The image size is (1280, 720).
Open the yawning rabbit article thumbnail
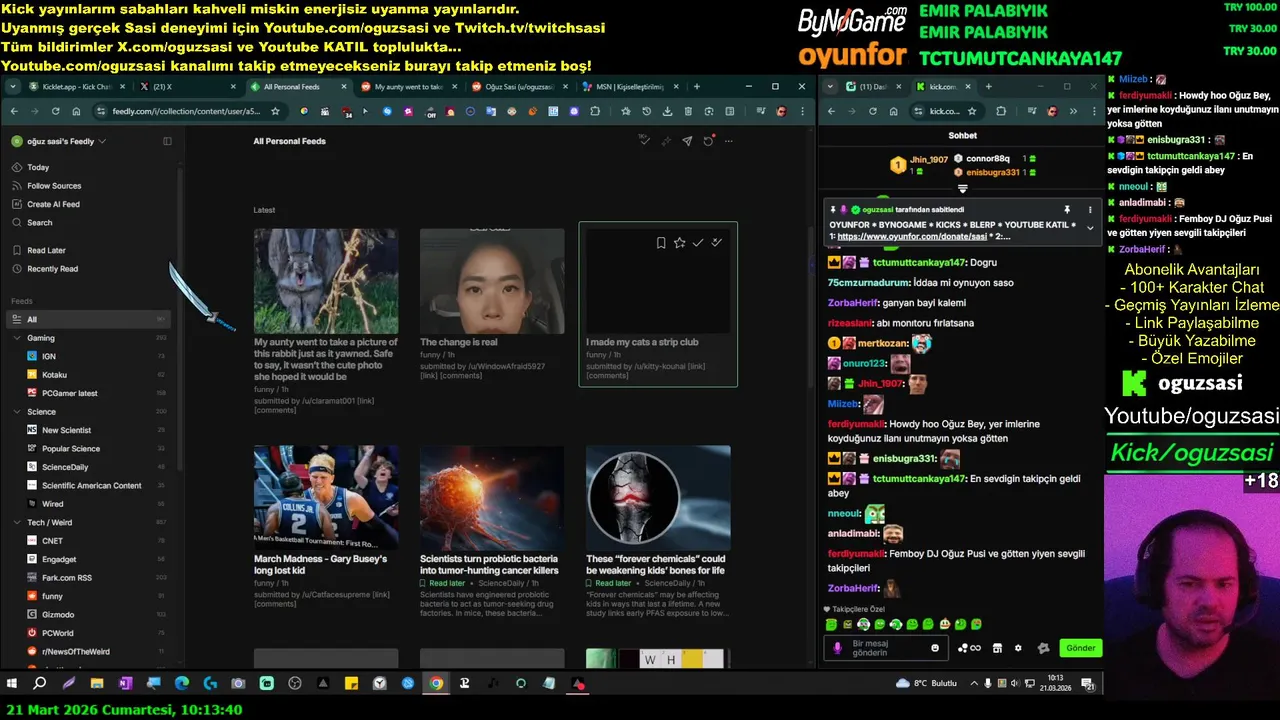coord(325,281)
